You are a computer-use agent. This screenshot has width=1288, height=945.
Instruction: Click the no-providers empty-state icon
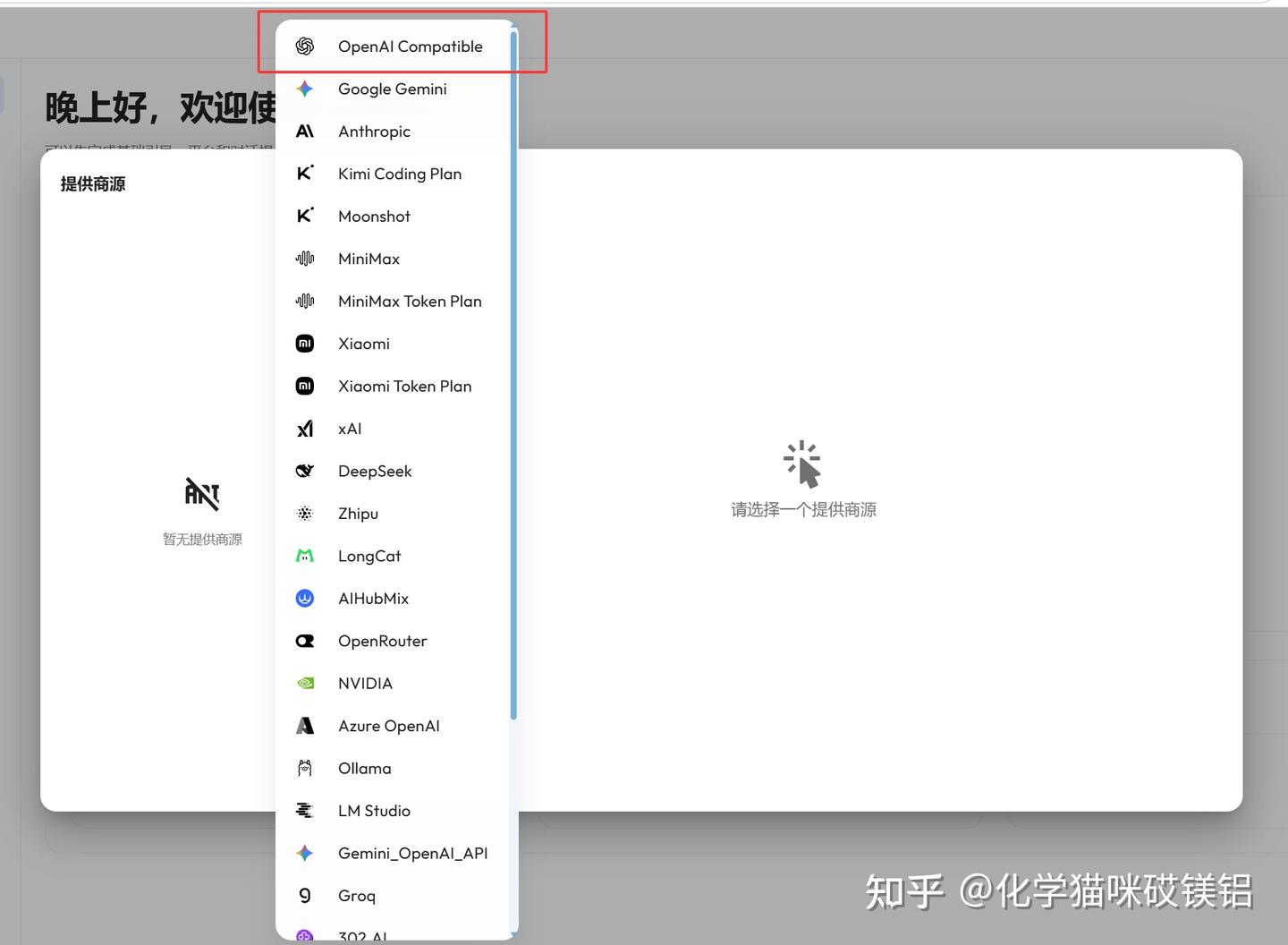click(x=202, y=493)
